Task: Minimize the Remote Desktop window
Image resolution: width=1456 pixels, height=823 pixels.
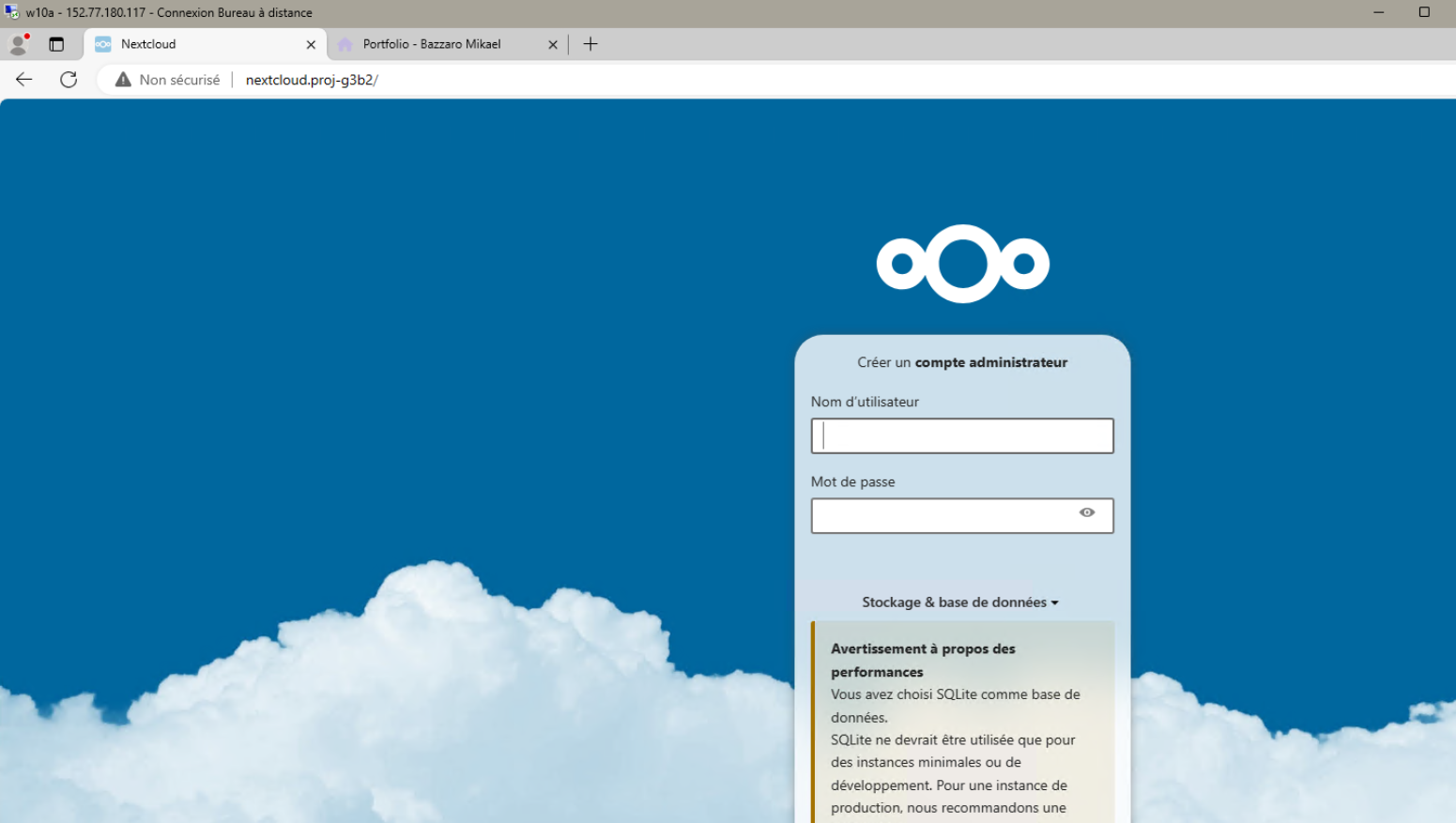Action: (x=1378, y=12)
